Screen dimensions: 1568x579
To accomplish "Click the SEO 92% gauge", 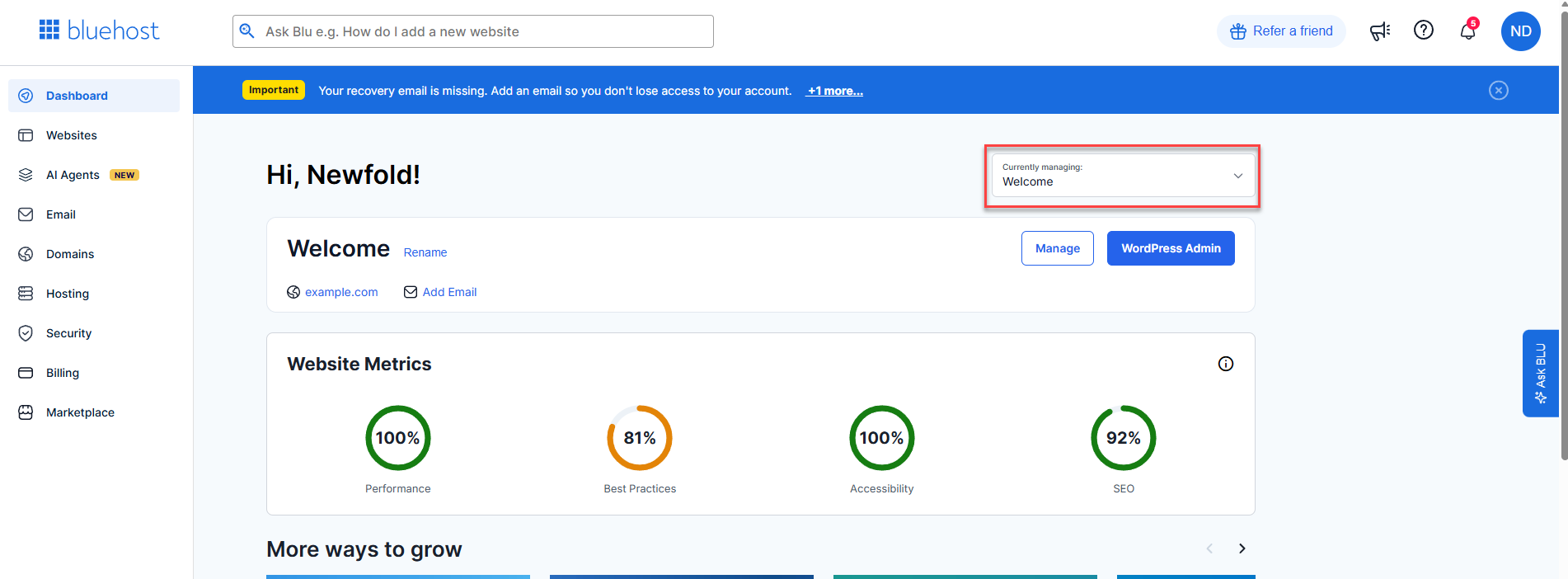I will [x=1124, y=438].
